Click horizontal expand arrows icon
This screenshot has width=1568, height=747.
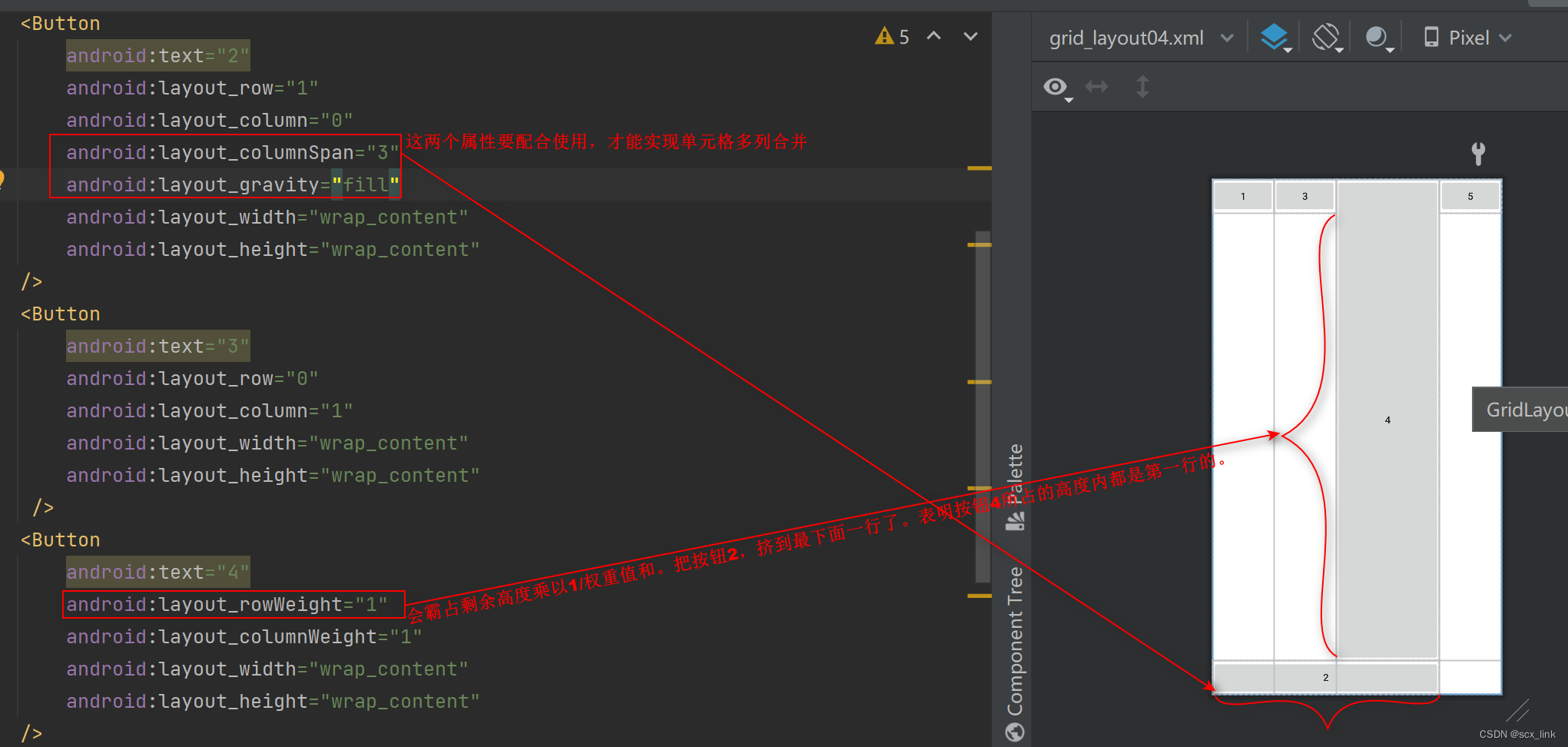(1096, 87)
